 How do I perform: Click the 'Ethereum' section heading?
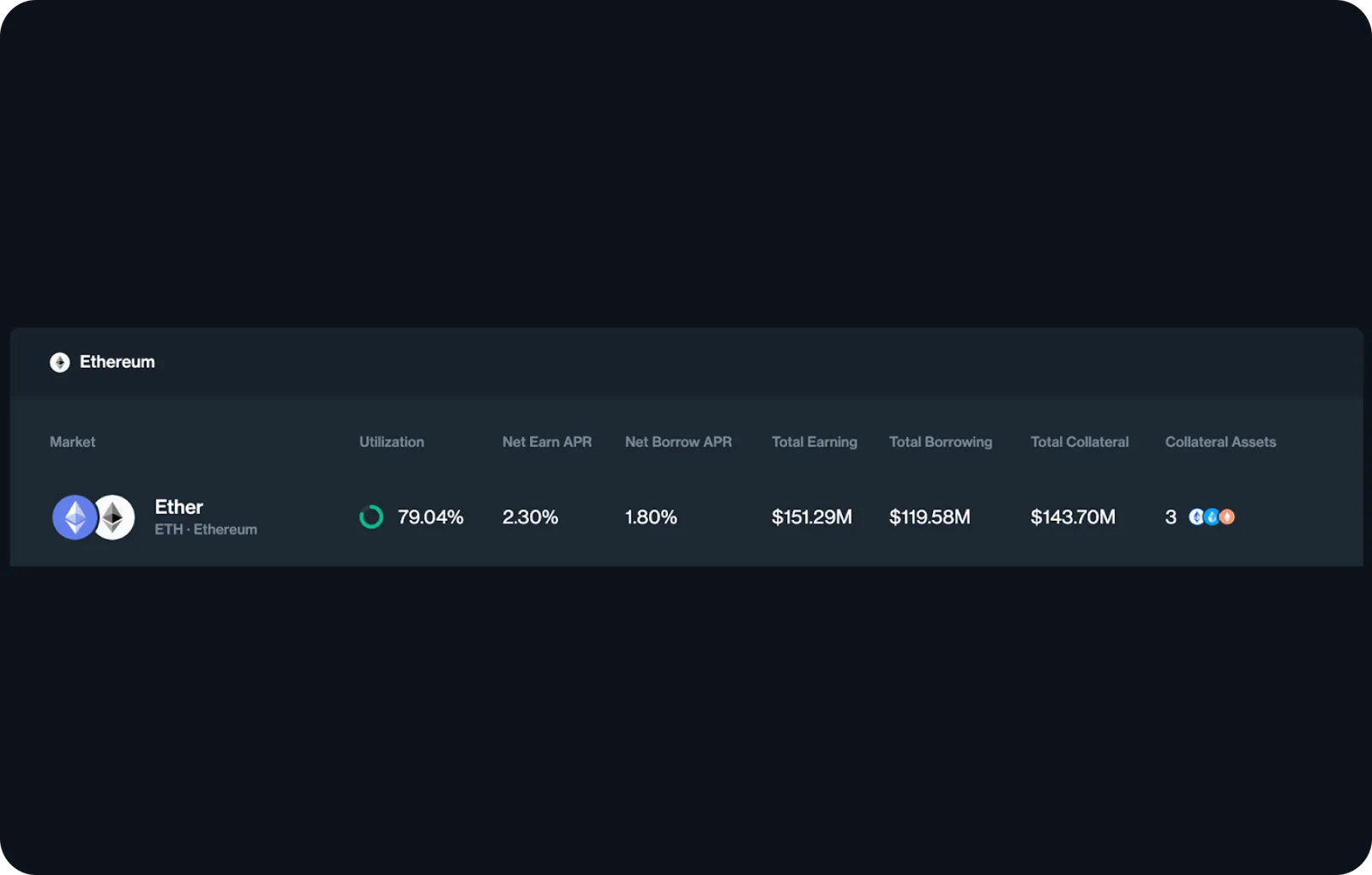tap(117, 362)
